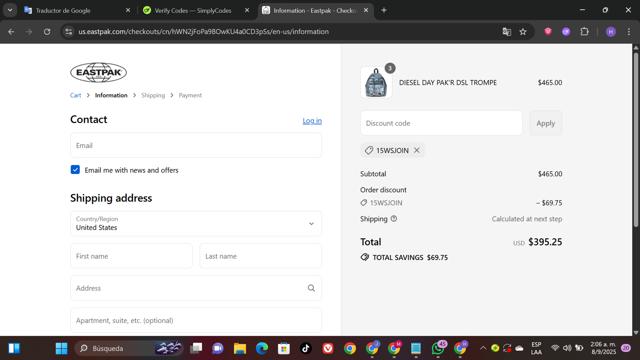
Task: Open the volume control in system tray
Action: [x=567, y=348]
